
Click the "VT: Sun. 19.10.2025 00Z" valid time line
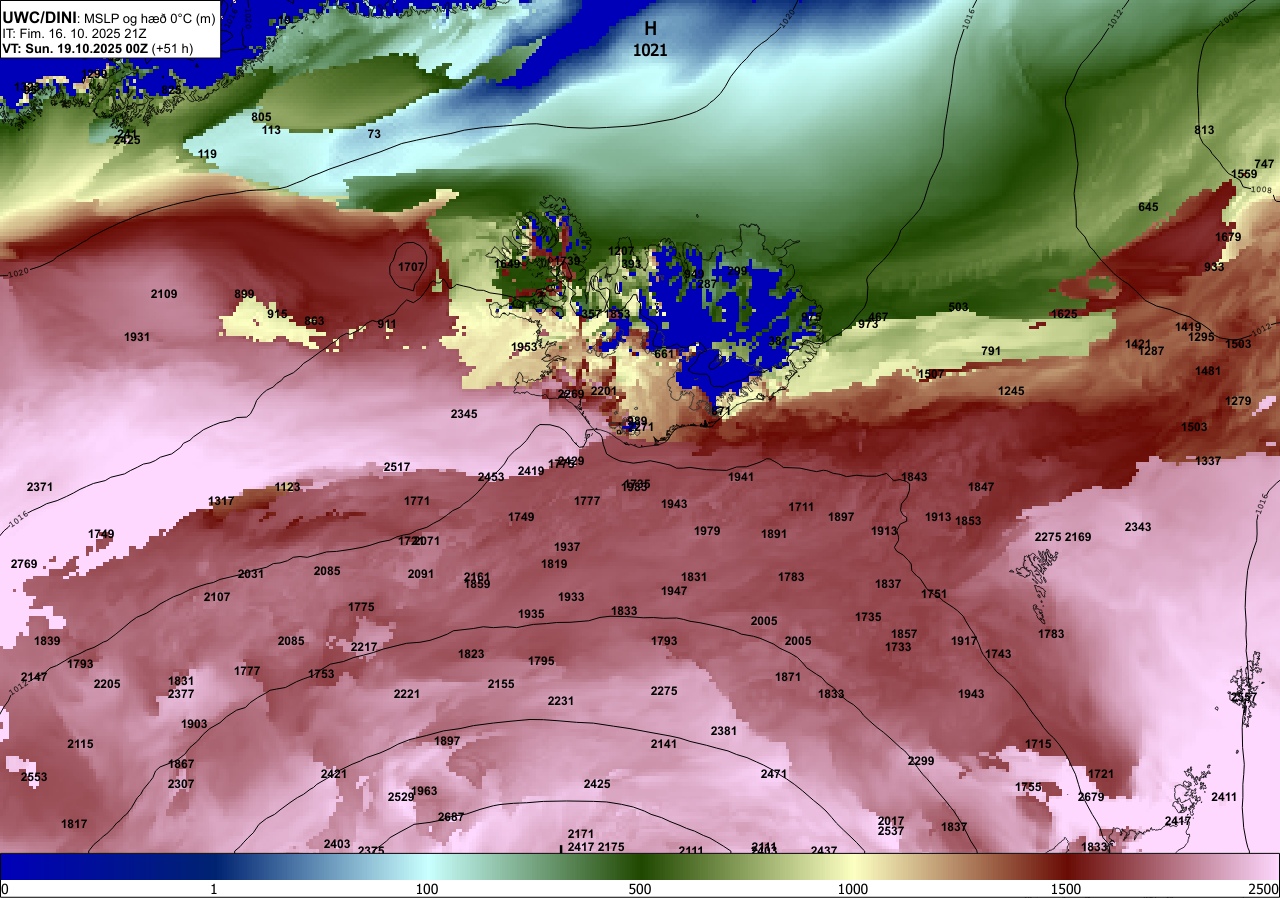pyautogui.click(x=77, y=48)
